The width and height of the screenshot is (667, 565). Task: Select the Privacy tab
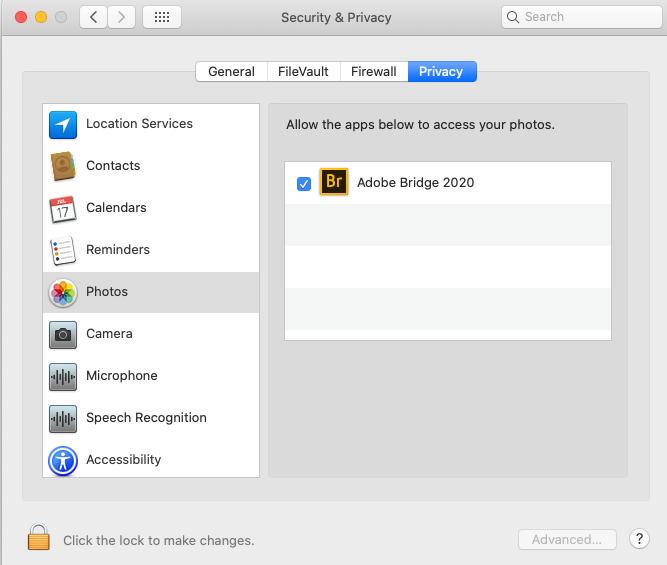click(442, 71)
